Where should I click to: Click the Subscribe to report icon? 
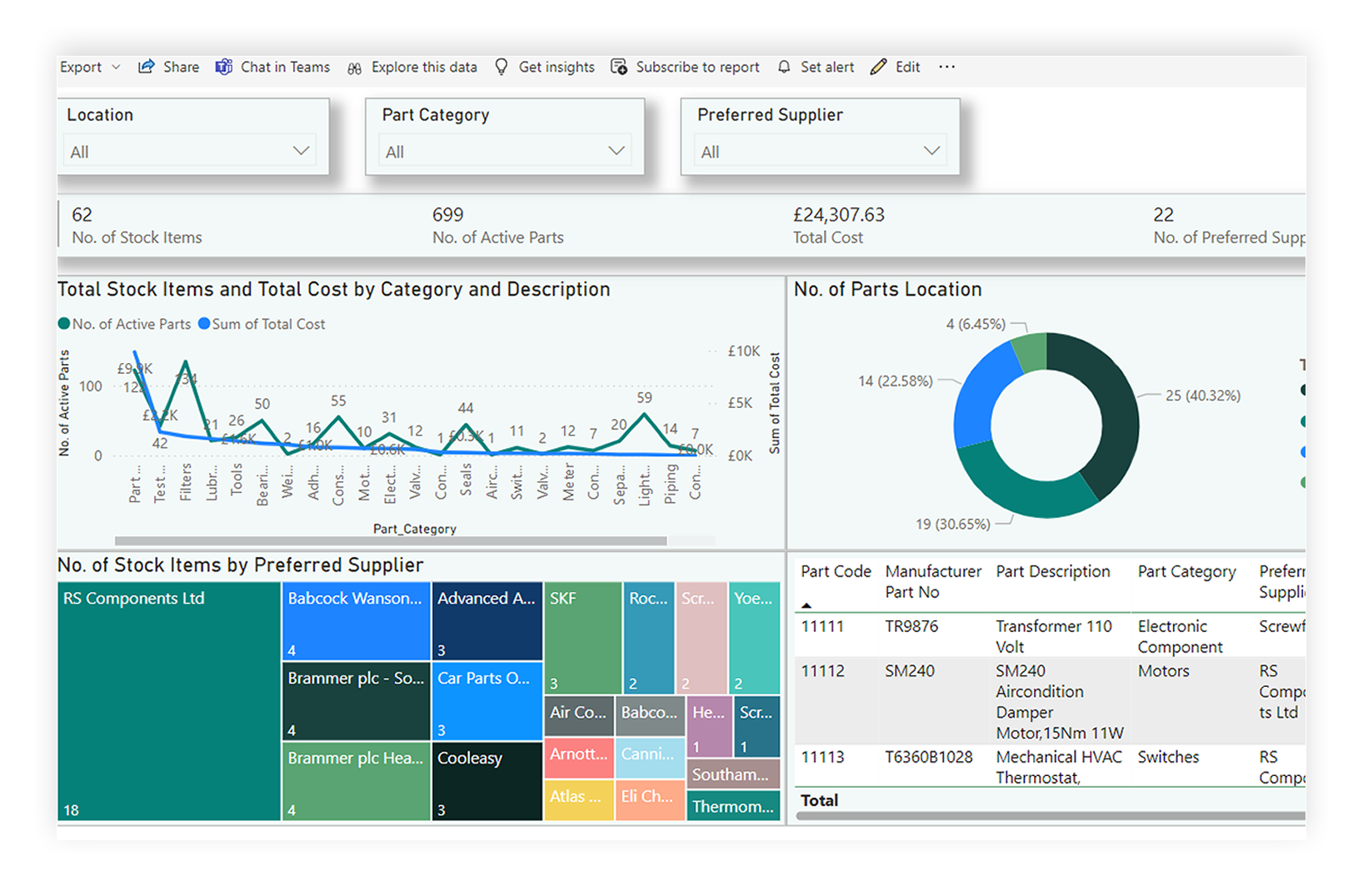coord(618,67)
